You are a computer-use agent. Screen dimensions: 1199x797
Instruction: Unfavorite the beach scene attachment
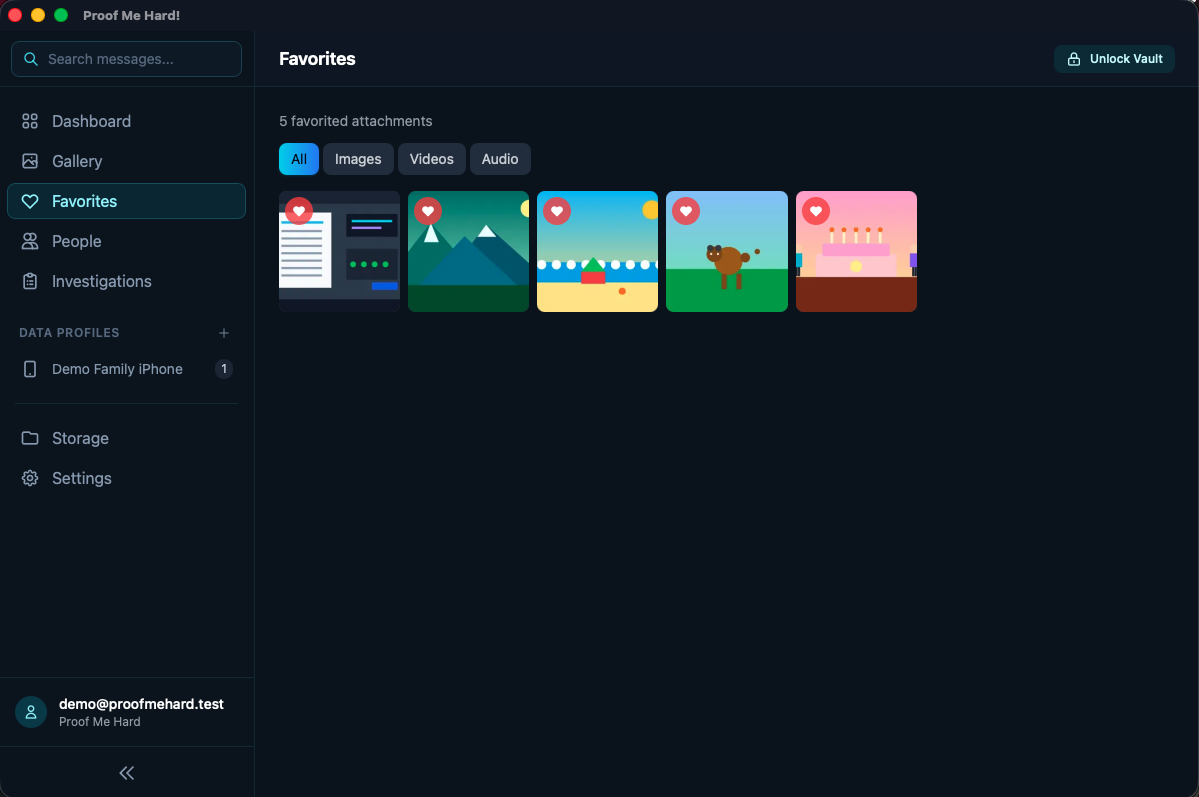(557, 211)
